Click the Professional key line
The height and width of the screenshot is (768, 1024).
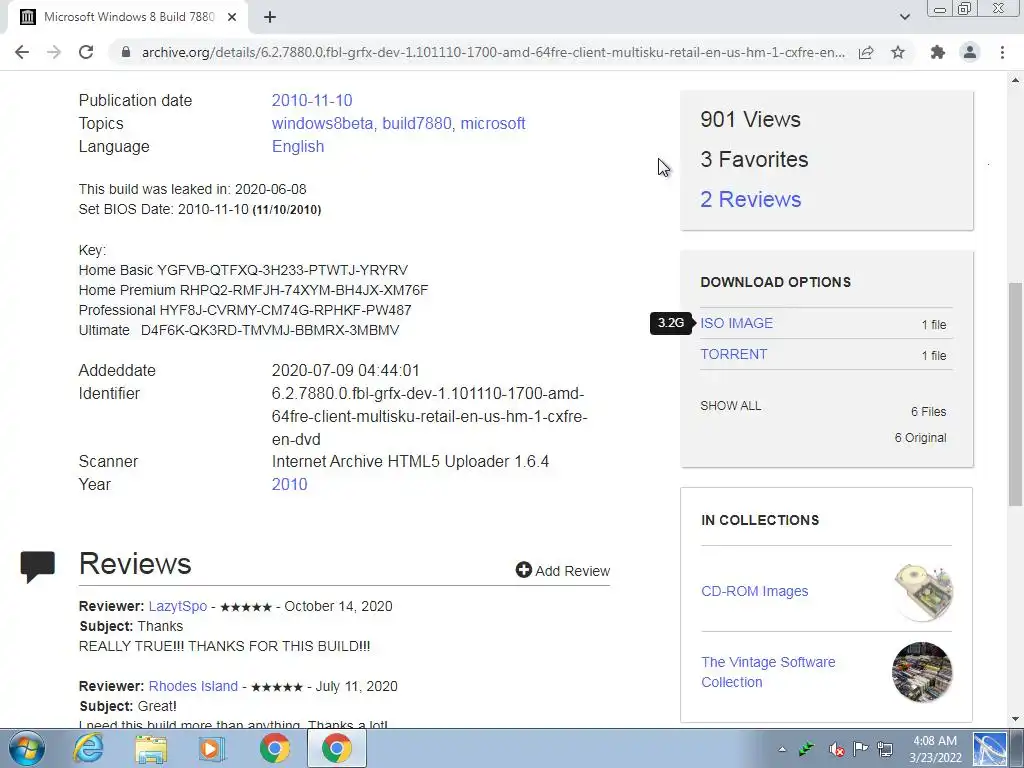click(245, 310)
